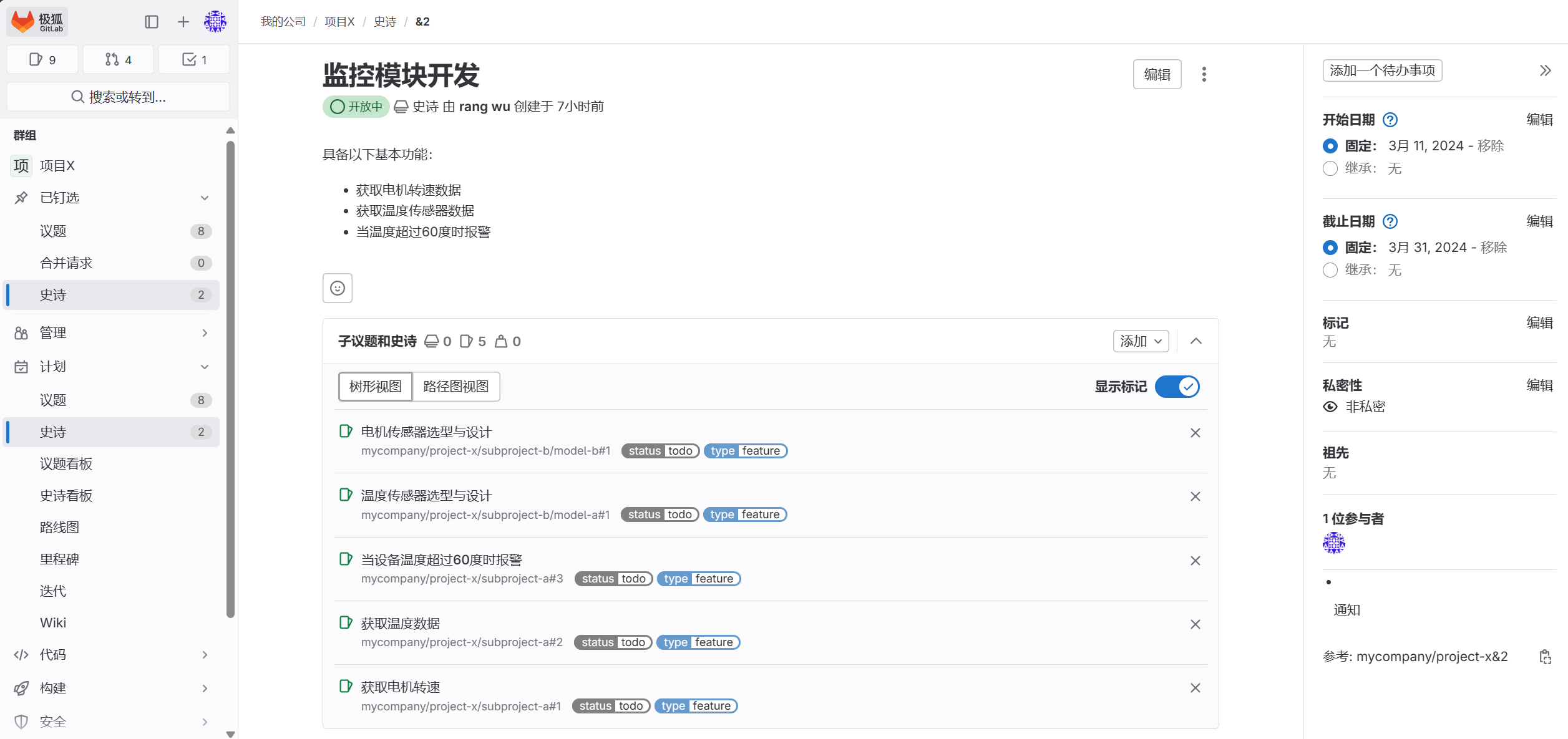Screen dimensions: 1568x739
Task: Select the 继承 radio button under 截止日期
Action: pos(1330,270)
